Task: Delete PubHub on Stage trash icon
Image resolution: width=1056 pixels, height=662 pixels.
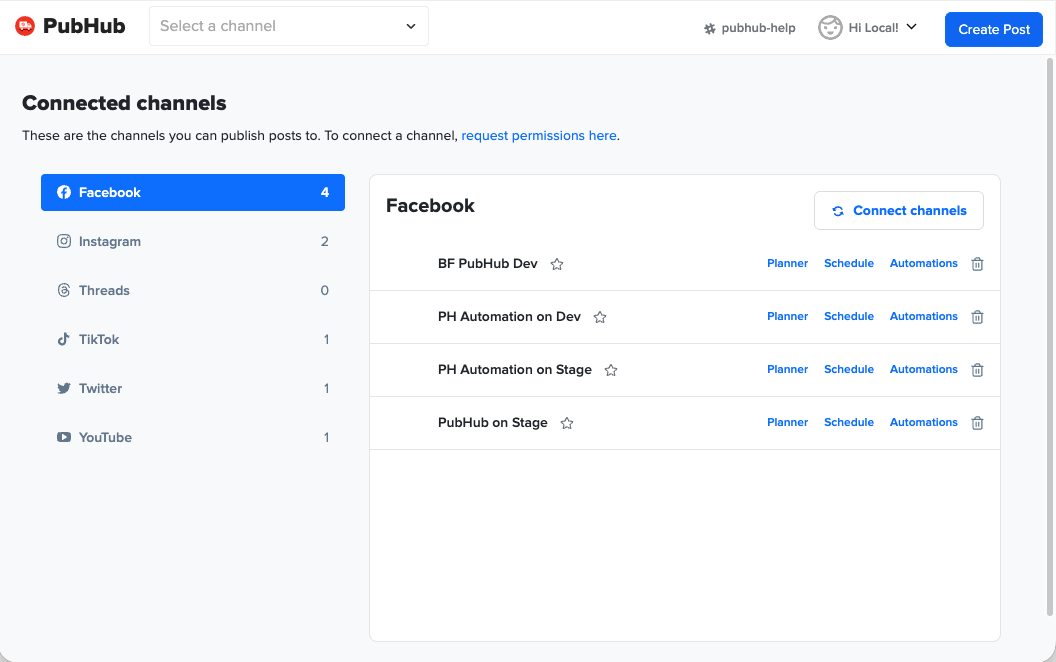Action: 977,423
